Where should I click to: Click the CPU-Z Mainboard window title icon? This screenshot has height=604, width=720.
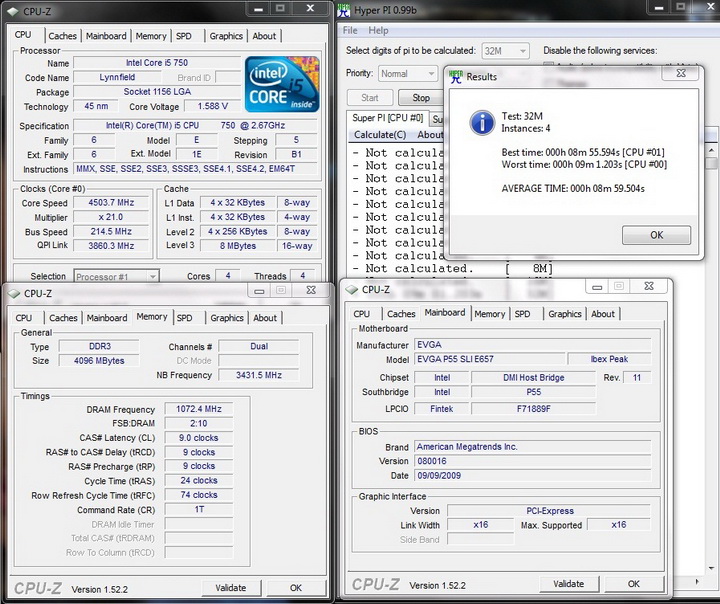tap(352, 289)
